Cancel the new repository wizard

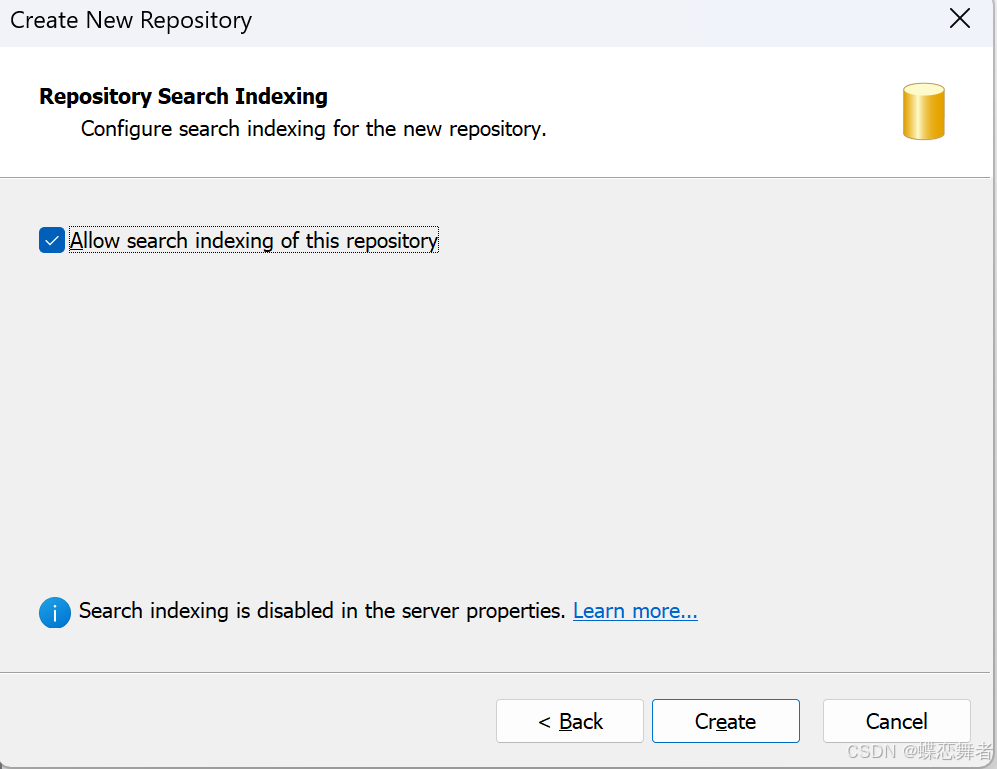[x=897, y=721]
